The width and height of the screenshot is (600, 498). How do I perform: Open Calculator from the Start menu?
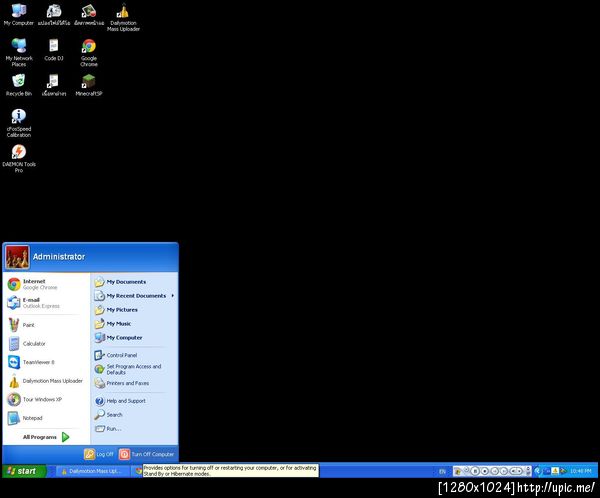click(46, 344)
